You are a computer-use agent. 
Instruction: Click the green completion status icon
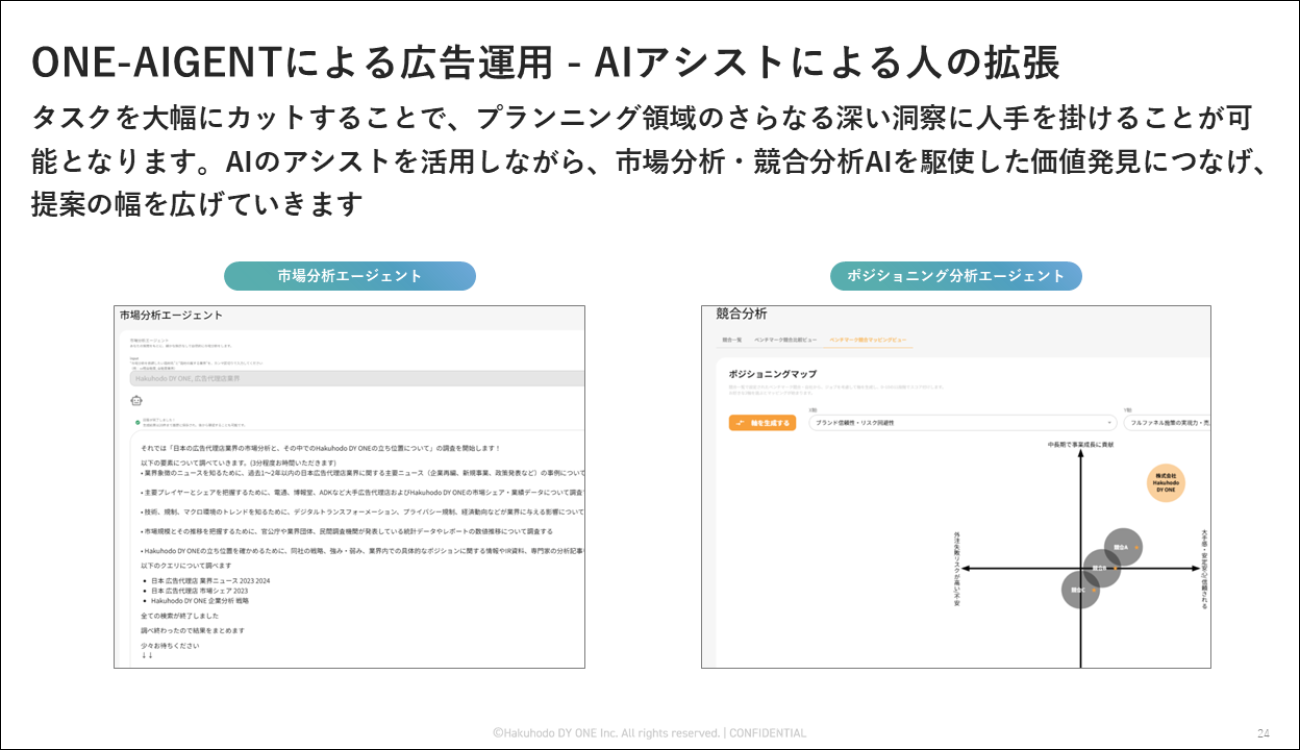click(136, 420)
